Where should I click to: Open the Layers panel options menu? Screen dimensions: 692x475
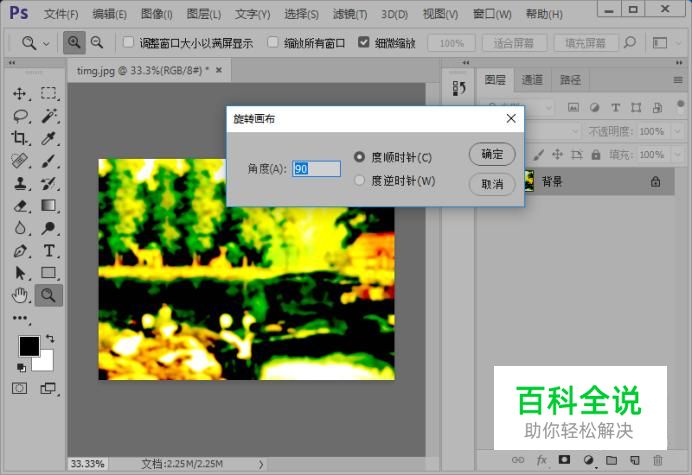click(x=678, y=80)
